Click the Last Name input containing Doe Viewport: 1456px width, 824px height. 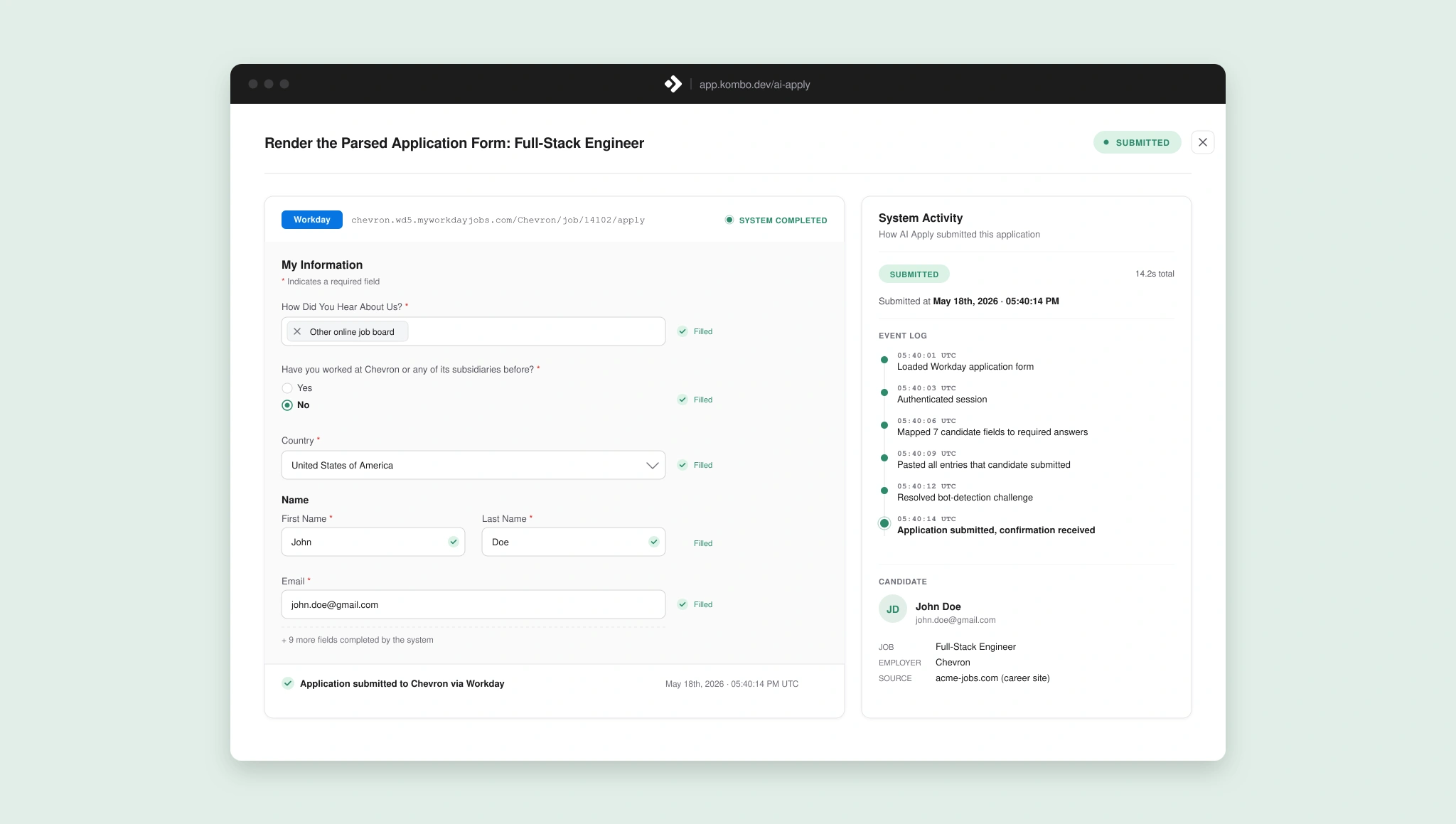pyautogui.click(x=574, y=542)
